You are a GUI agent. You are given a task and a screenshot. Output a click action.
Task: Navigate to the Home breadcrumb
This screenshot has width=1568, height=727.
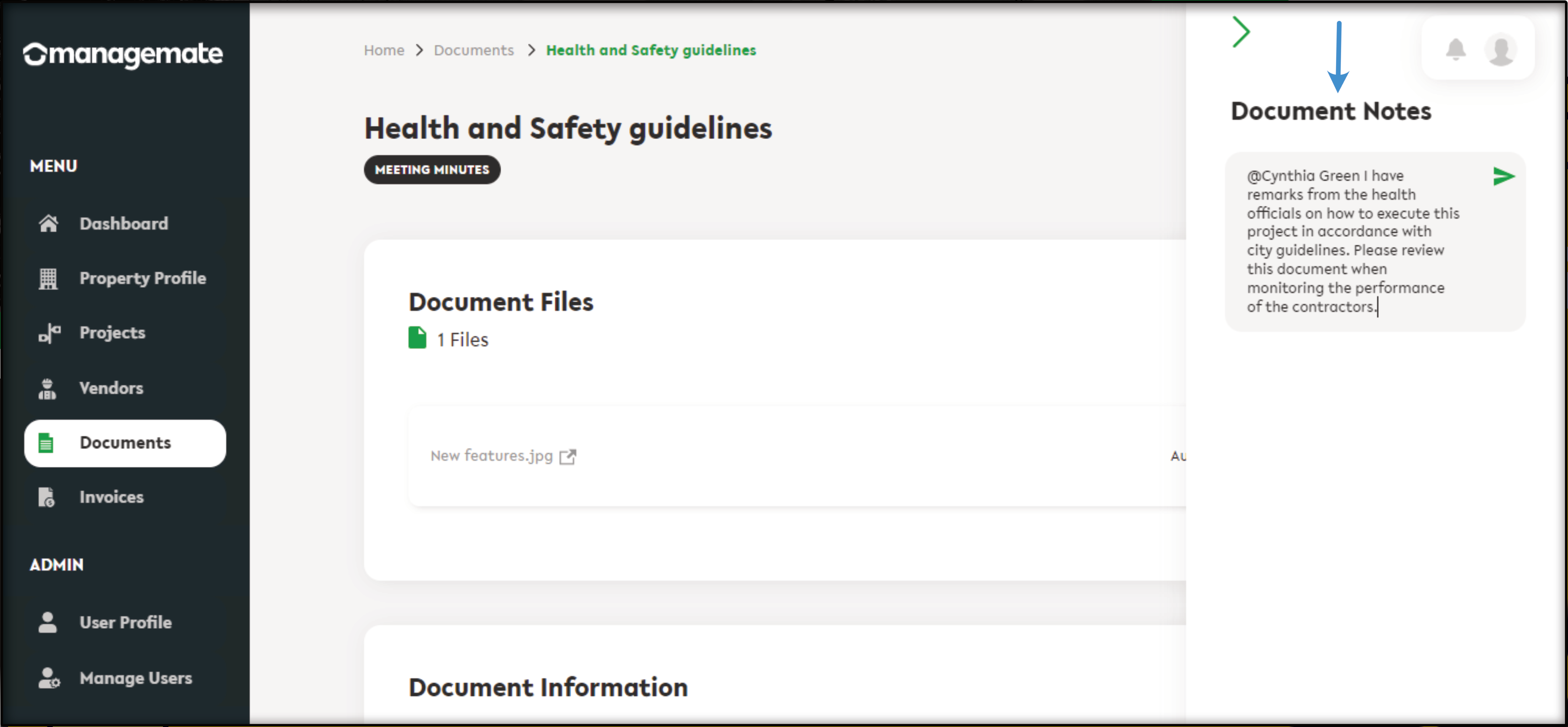coord(383,50)
